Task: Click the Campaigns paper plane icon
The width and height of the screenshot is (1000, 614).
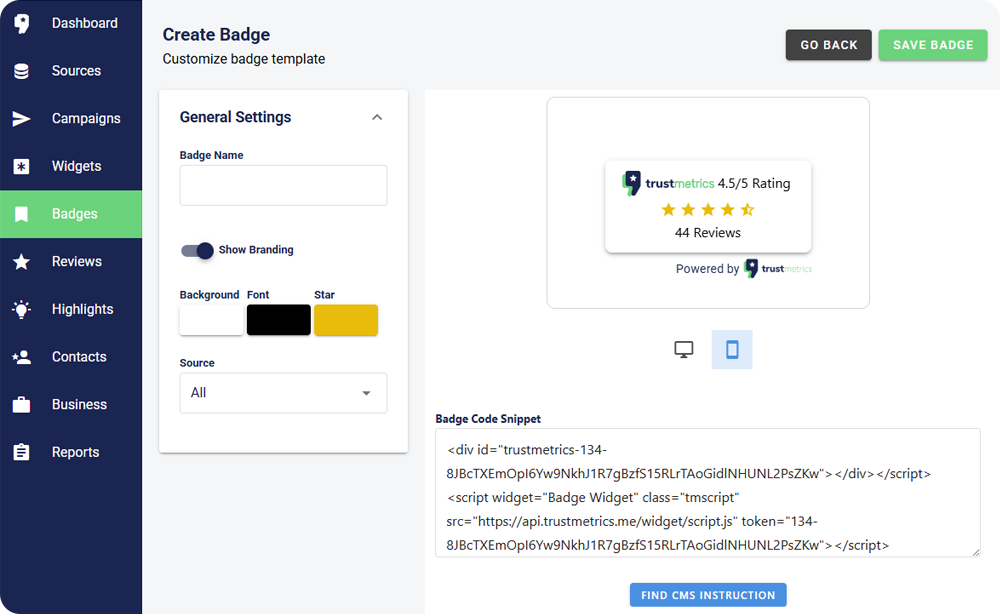Action: point(21,119)
